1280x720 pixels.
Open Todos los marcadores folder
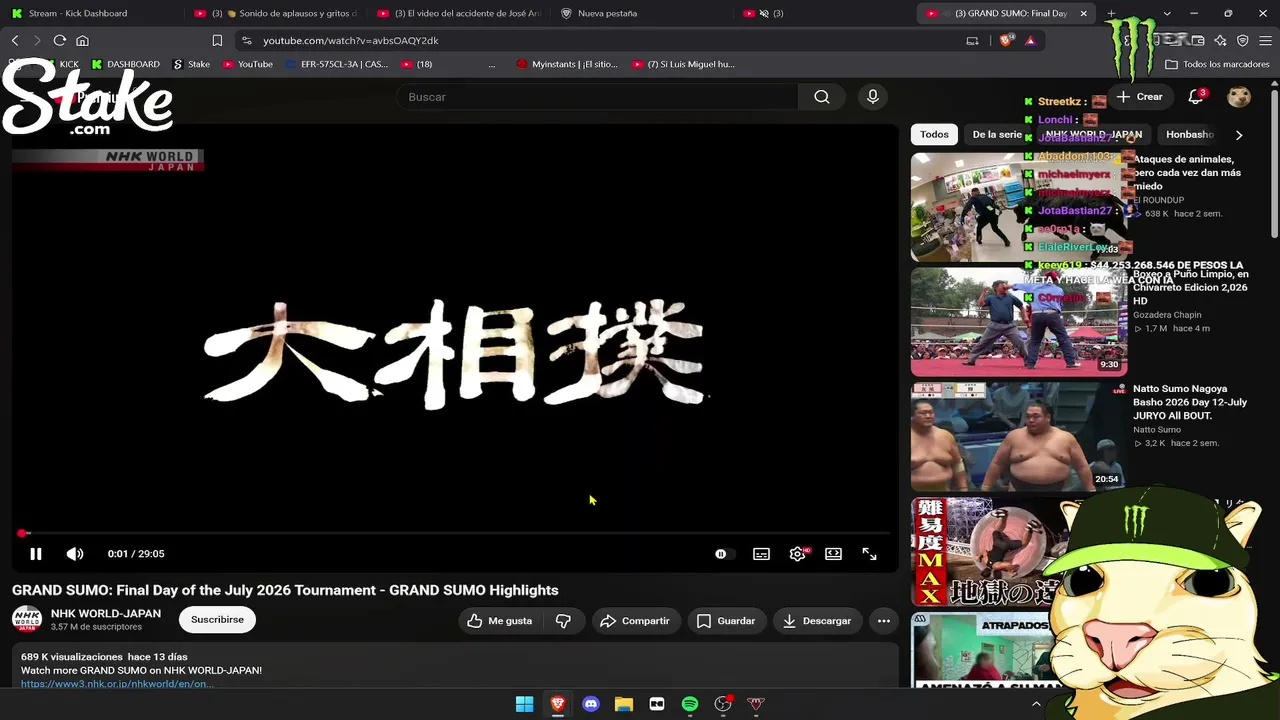pos(1217,64)
